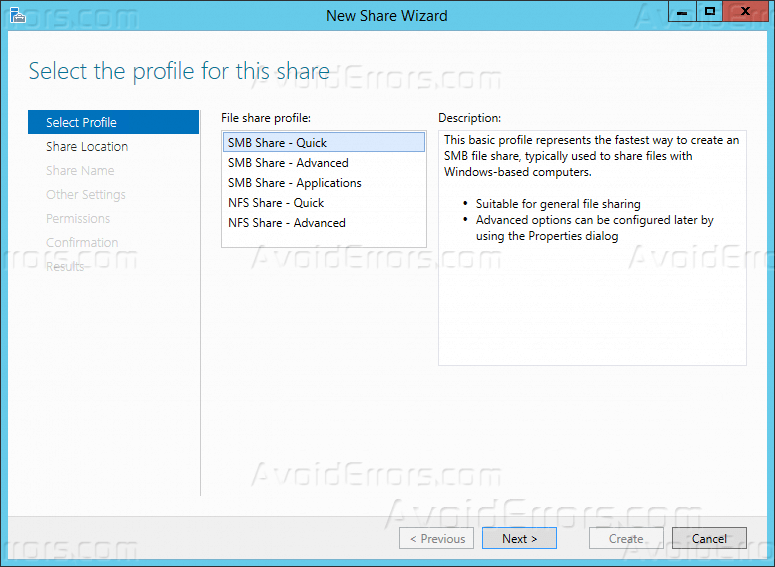Minimize the New Share Wizard window
Screen dimensions: 775x567
click(x=682, y=11)
